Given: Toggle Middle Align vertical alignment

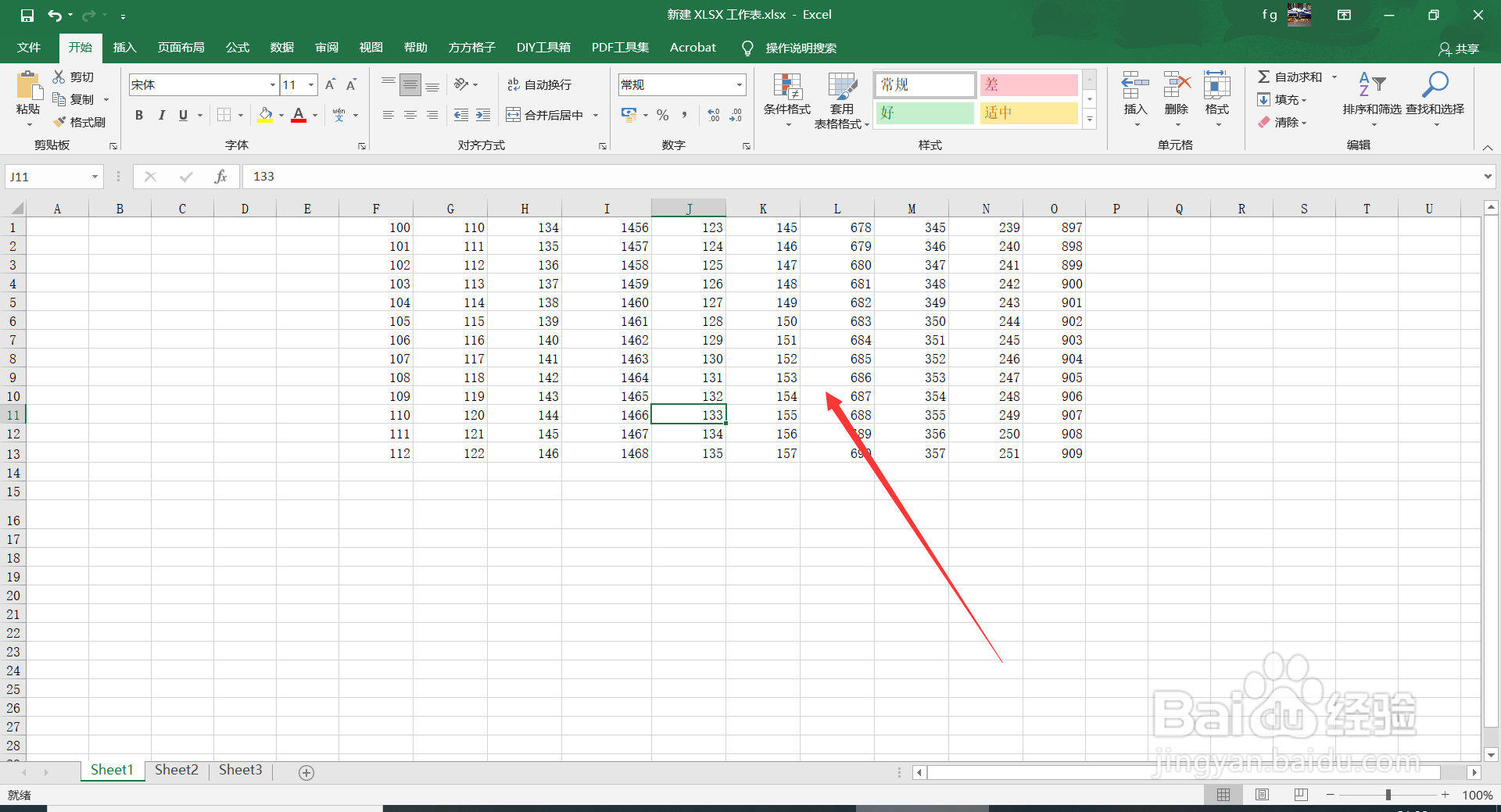Looking at the screenshot, I should 410,84.
